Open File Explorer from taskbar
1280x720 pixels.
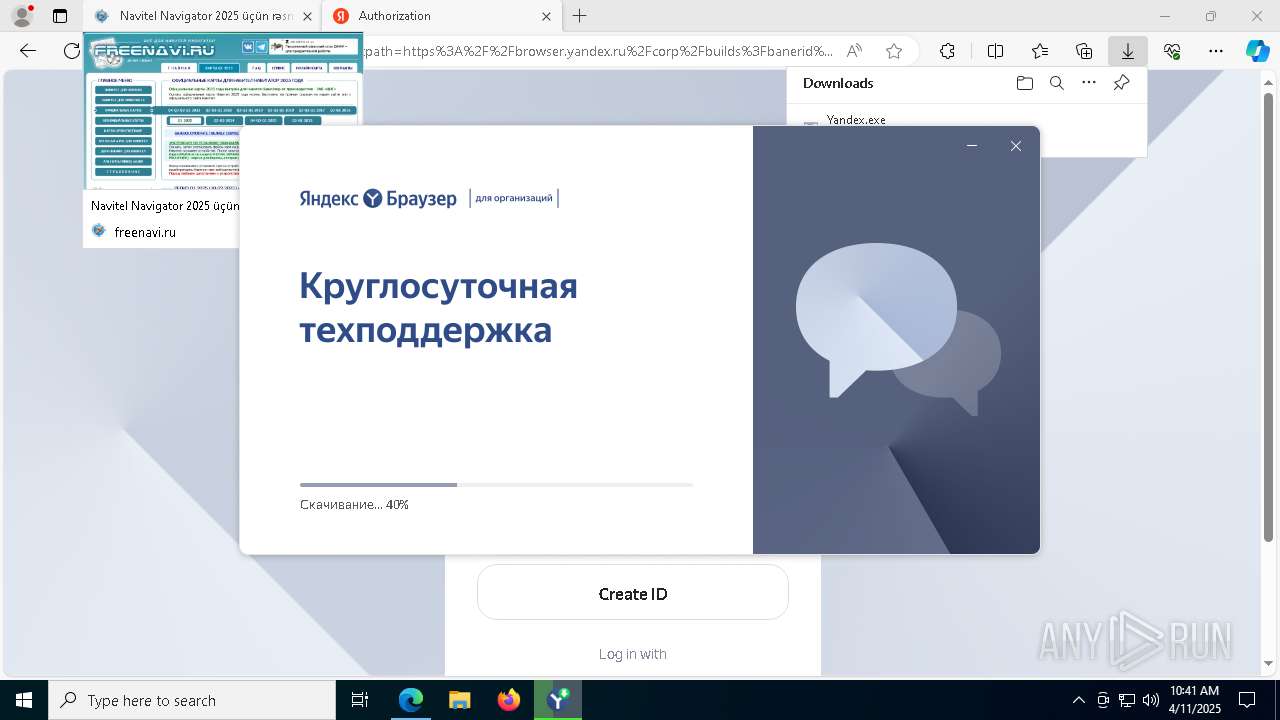tap(459, 700)
